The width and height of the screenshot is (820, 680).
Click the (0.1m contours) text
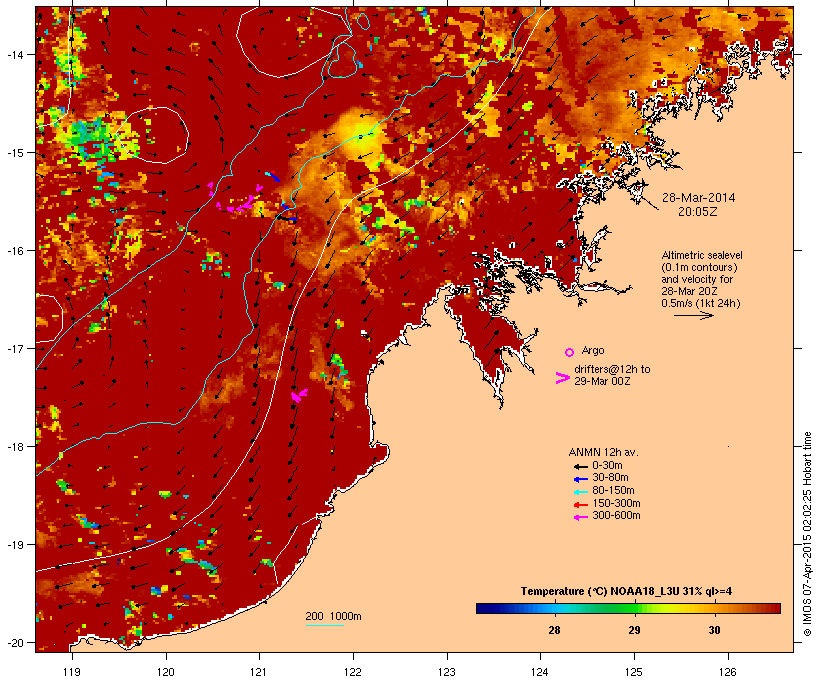pyautogui.click(x=699, y=267)
